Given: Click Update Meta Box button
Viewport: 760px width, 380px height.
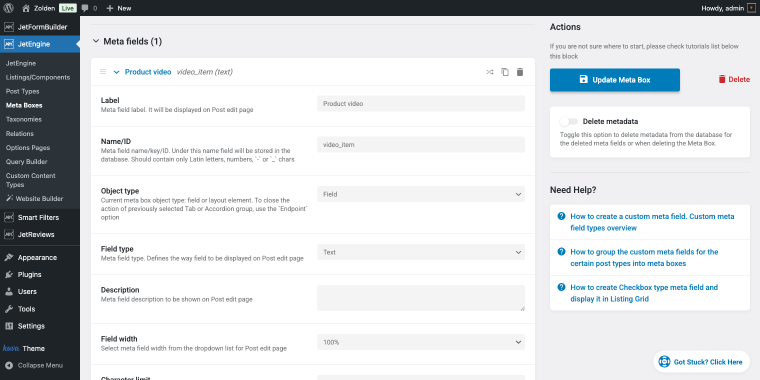Looking at the screenshot, I should [615, 80].
